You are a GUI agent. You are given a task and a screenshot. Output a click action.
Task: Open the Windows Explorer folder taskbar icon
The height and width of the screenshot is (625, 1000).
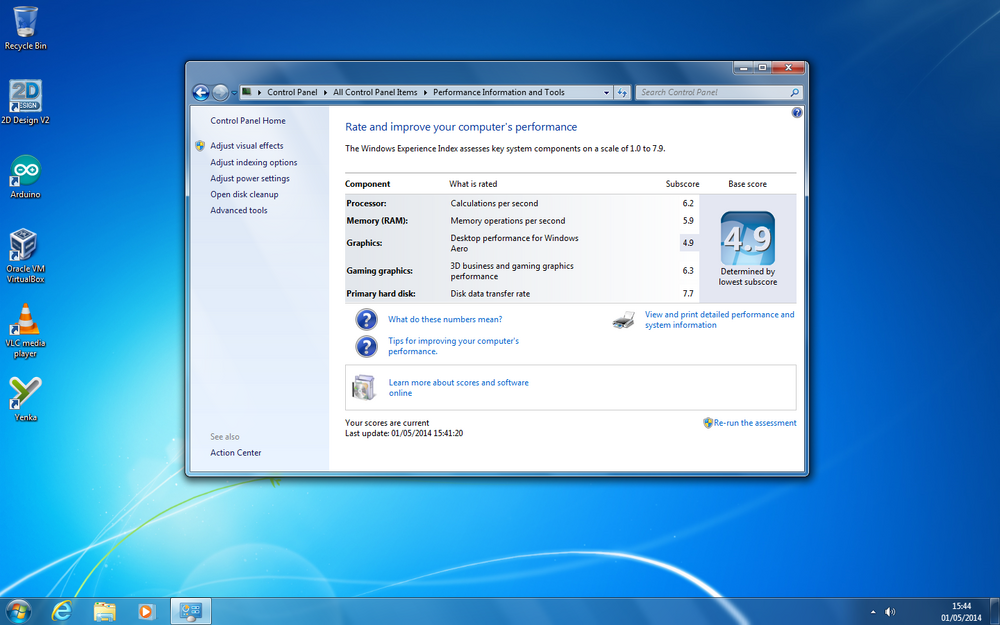click(104, 612)
